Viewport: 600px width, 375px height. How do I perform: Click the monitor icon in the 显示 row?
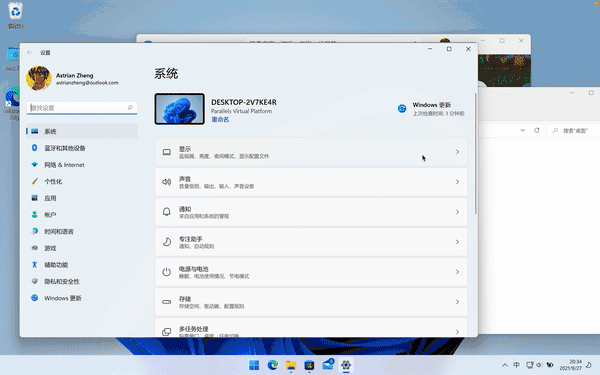pyautogui.click(x=166, y=152)
